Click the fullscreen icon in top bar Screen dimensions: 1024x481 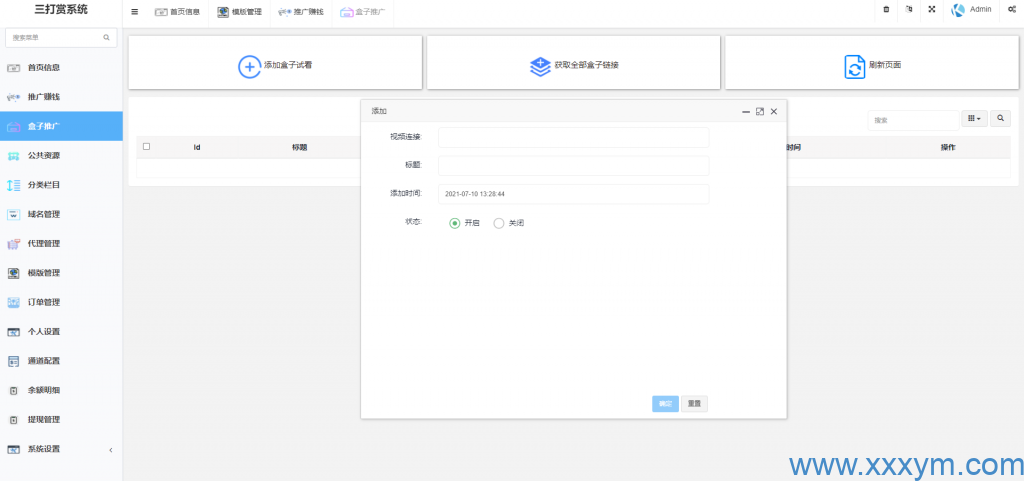point(932,10)
